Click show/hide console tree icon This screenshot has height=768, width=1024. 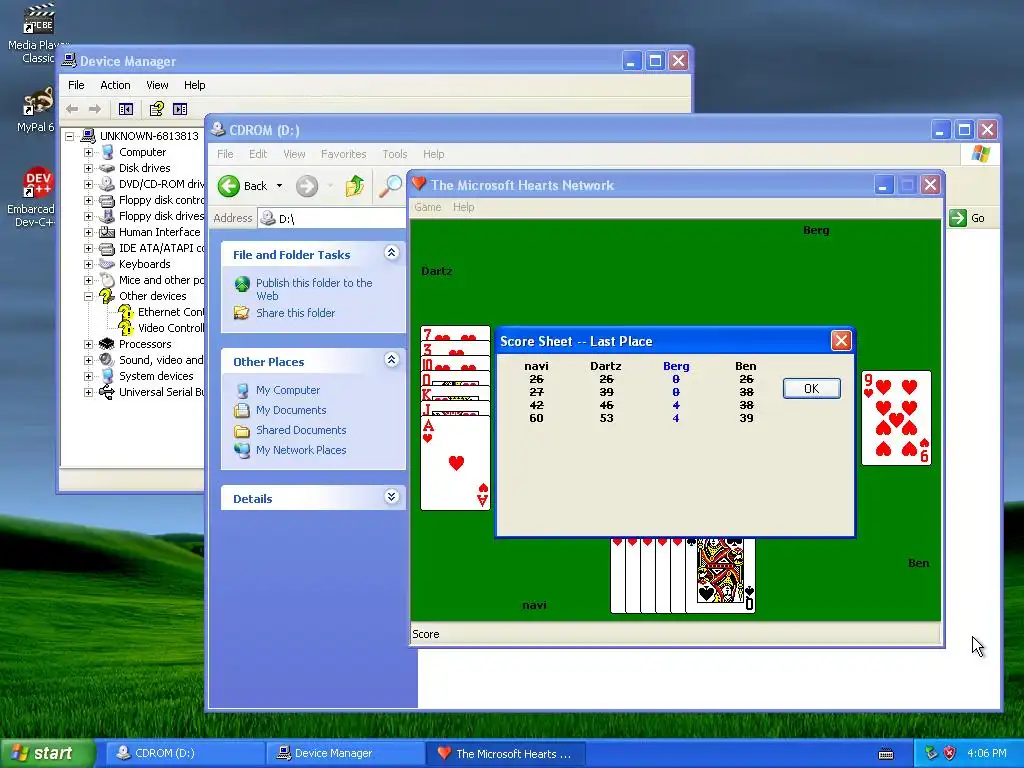click(125, 109)
